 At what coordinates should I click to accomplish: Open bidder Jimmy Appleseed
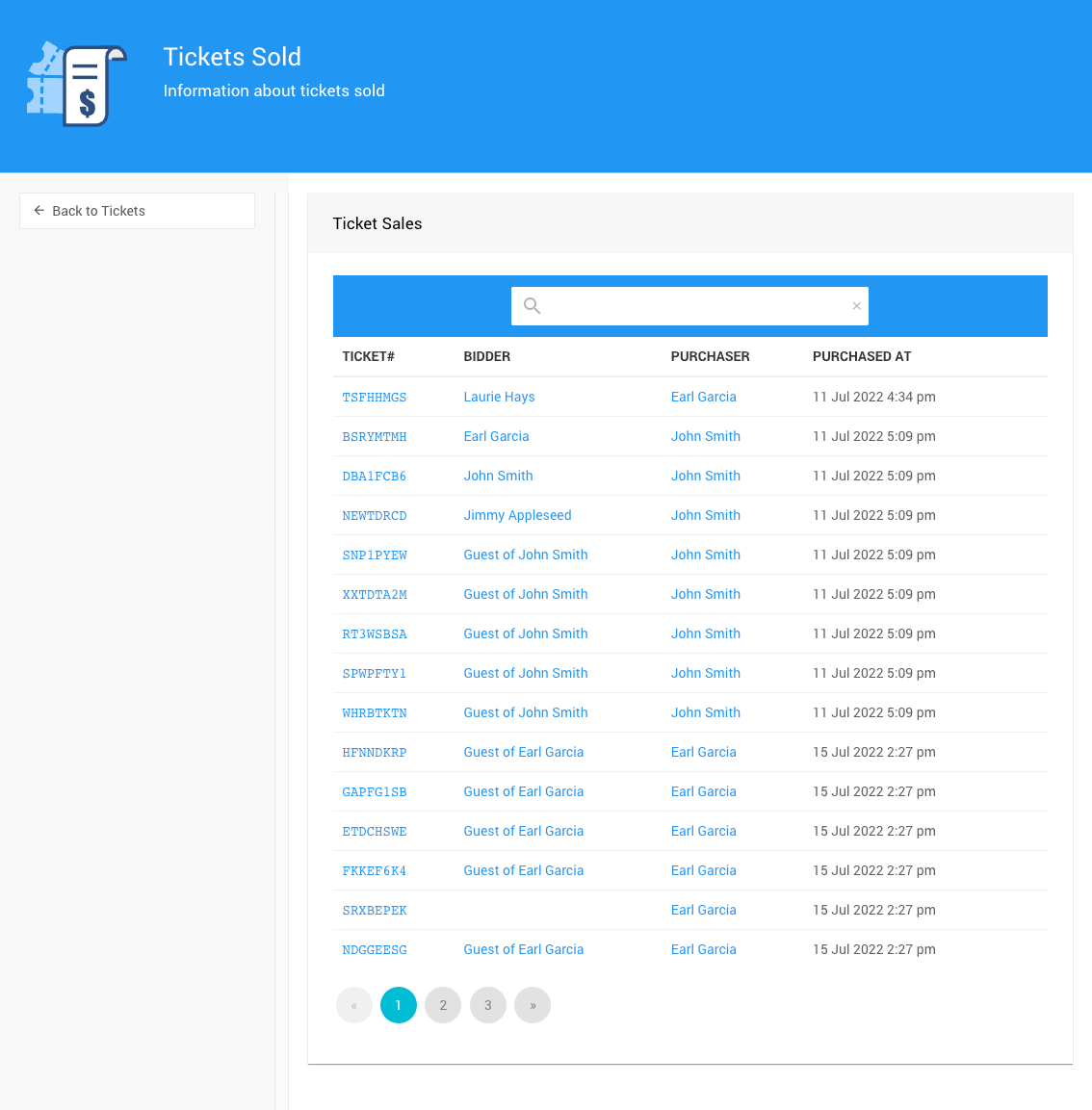(x=517, y=515)
